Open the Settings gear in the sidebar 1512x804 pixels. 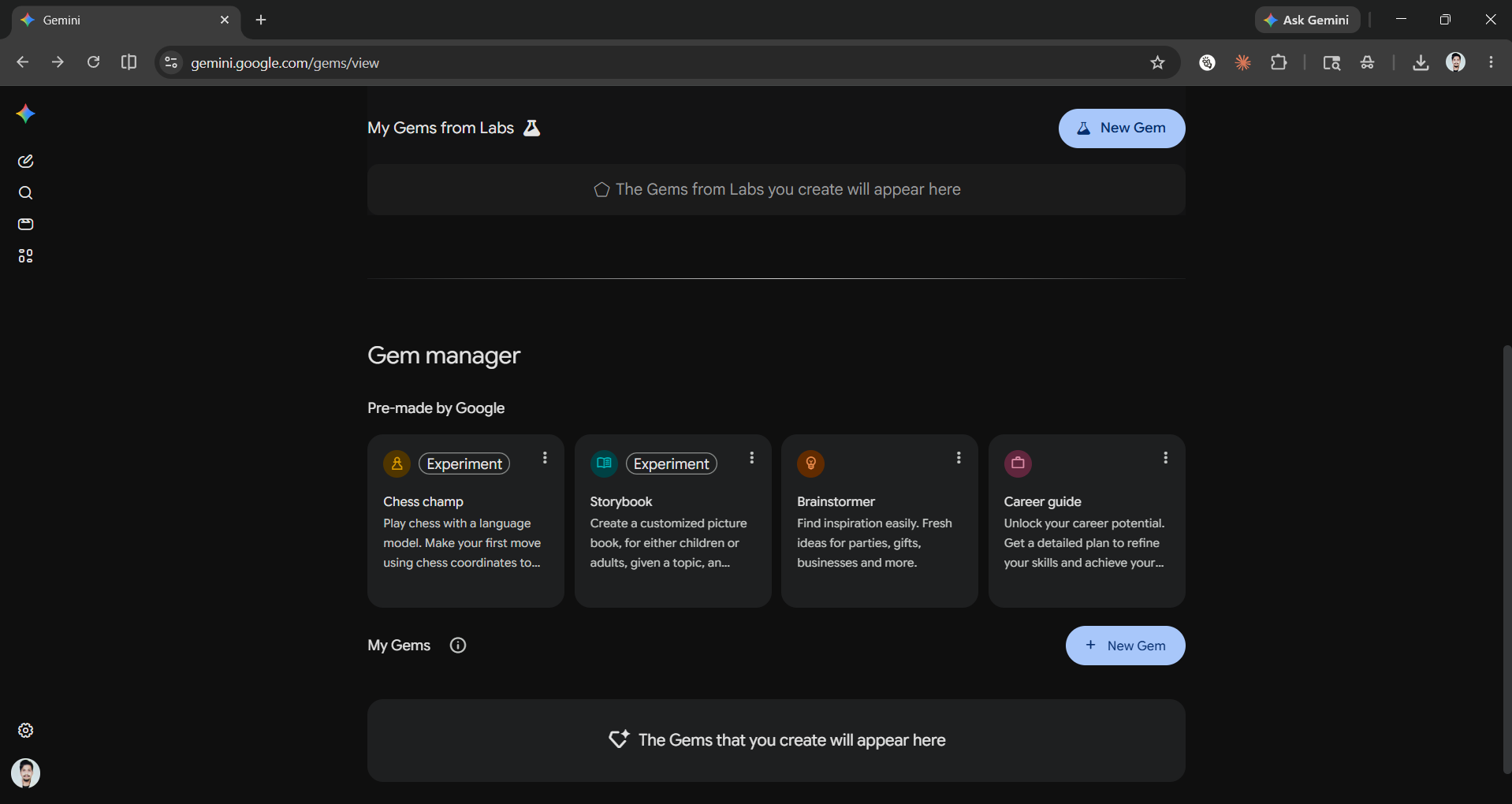pyautogui.click(x=25, y=731)
